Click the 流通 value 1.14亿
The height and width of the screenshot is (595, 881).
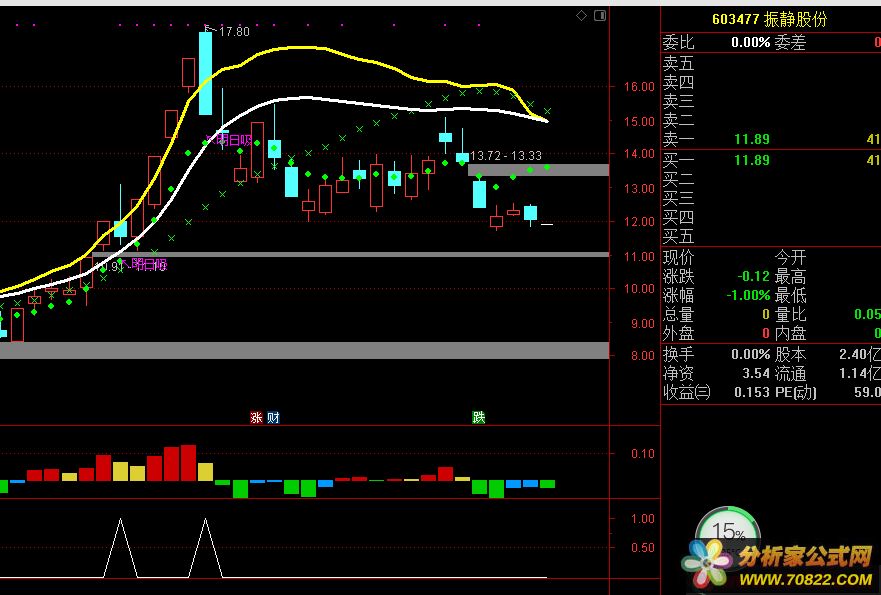860,374
